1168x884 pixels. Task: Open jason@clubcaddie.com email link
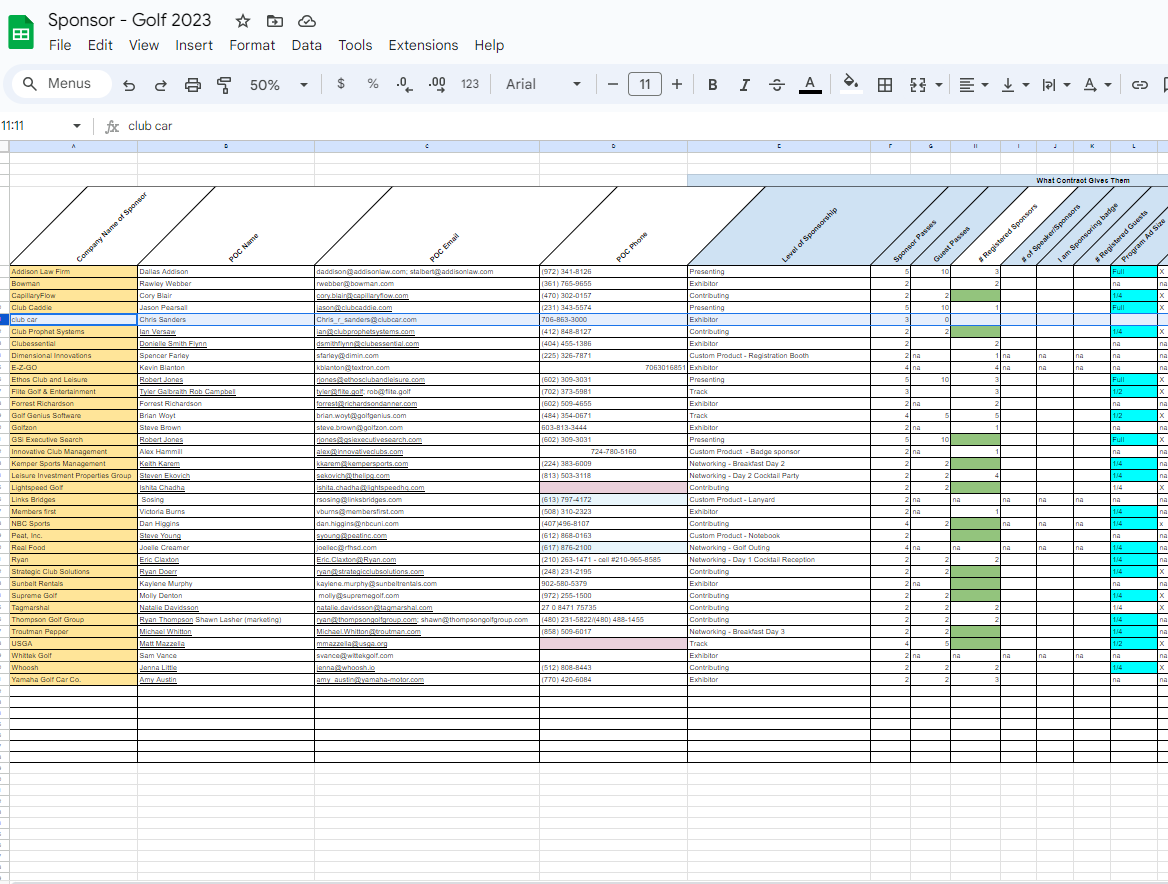(354, 308)
